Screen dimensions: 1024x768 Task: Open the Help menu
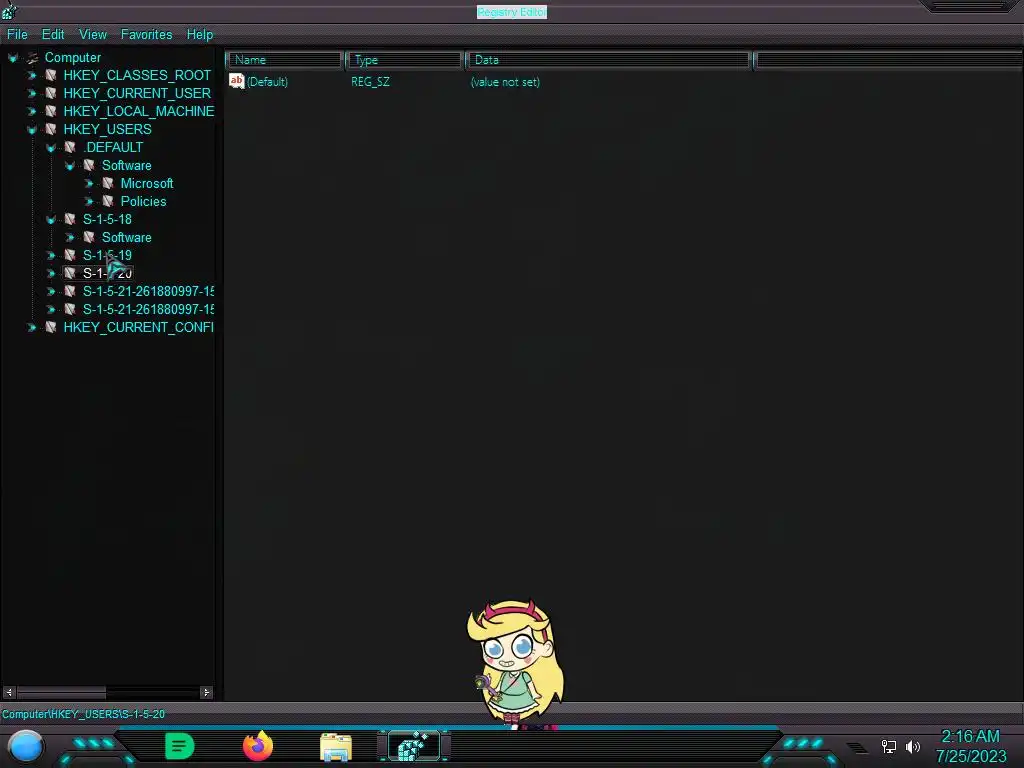click(200, 35)
